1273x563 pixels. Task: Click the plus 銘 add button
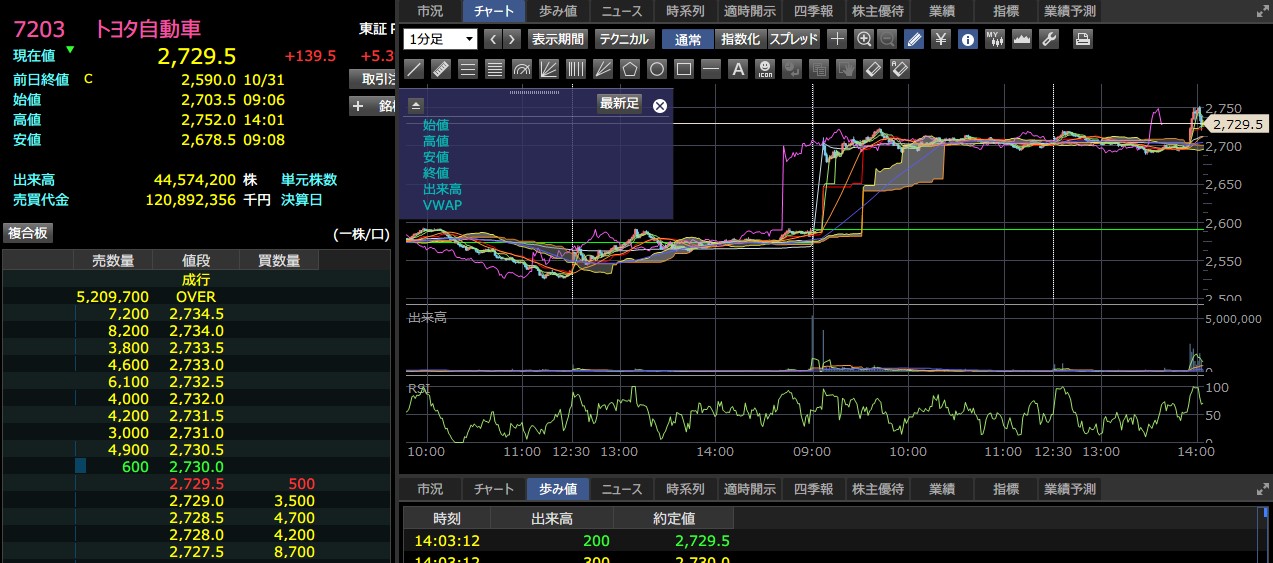[x=372, y=106]
